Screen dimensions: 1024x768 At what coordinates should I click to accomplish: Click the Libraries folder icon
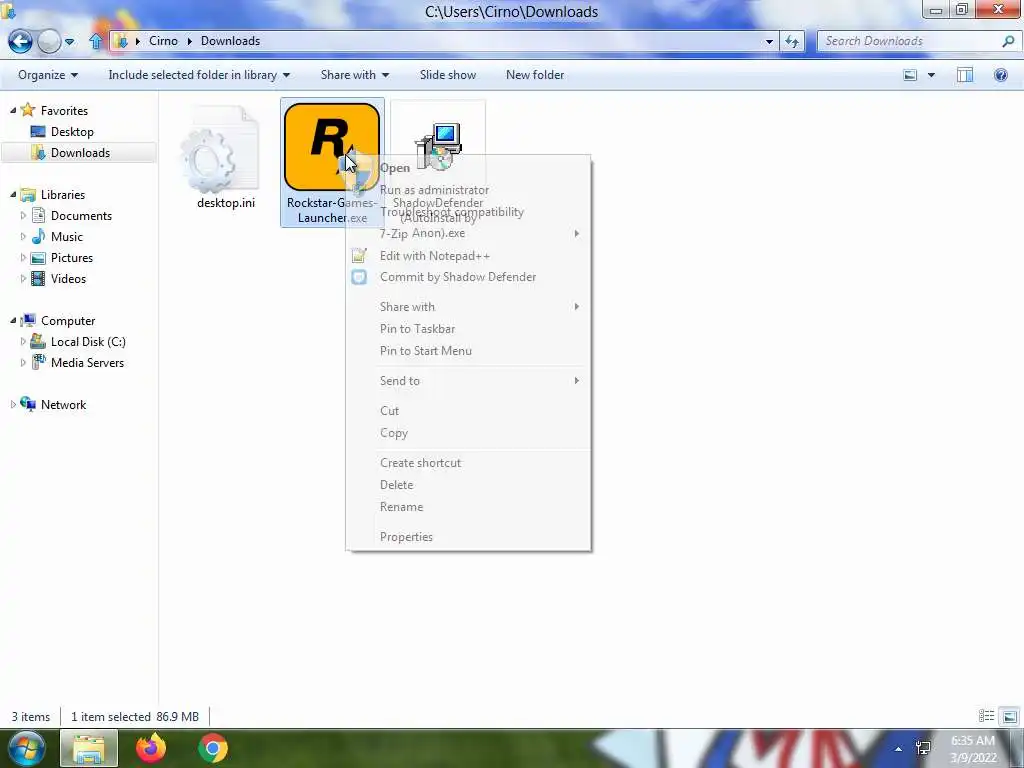28,195
